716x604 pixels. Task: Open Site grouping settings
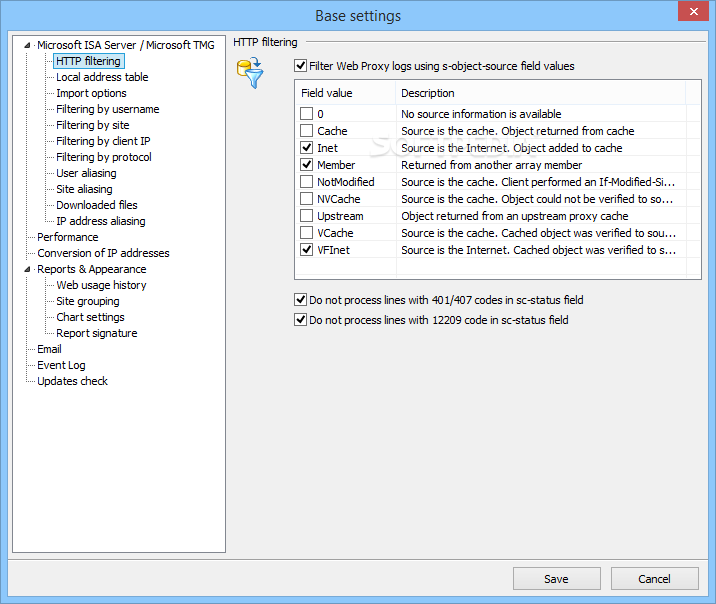88,301
